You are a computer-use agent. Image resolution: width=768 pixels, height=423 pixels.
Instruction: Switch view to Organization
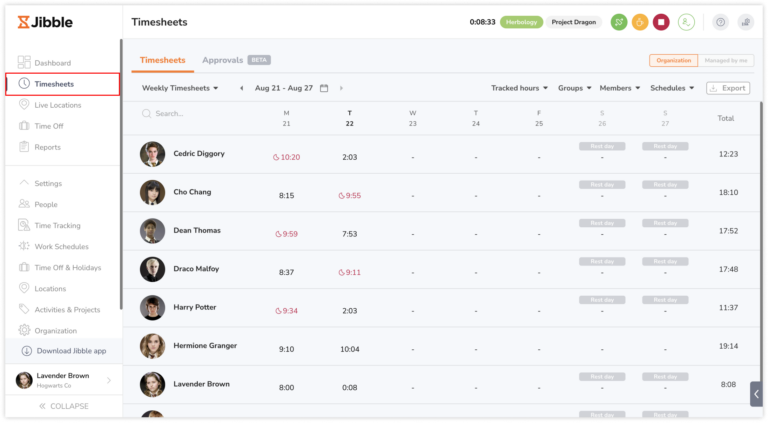point(672,61)
